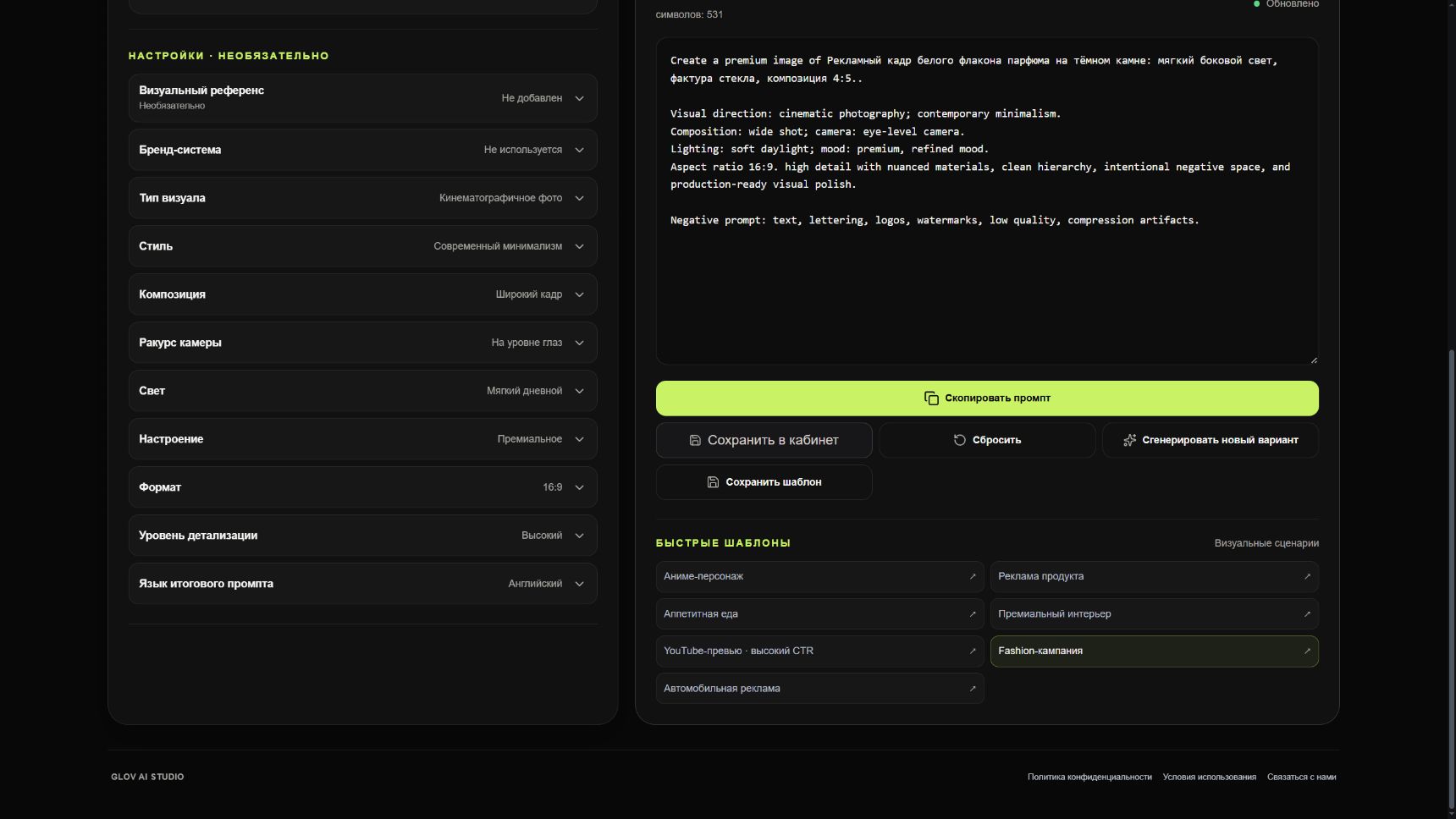1456x819 pixels.
Task: Click inside the generated prompt text area
Action: [x=987, y=201]
